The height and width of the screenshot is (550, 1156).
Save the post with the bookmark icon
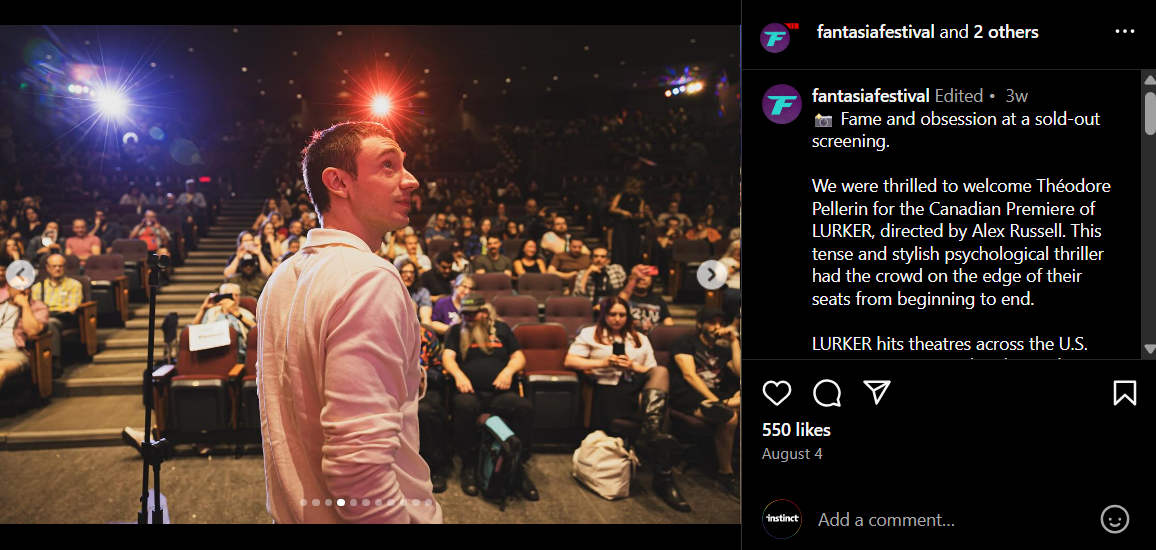tap(1124, 393)
